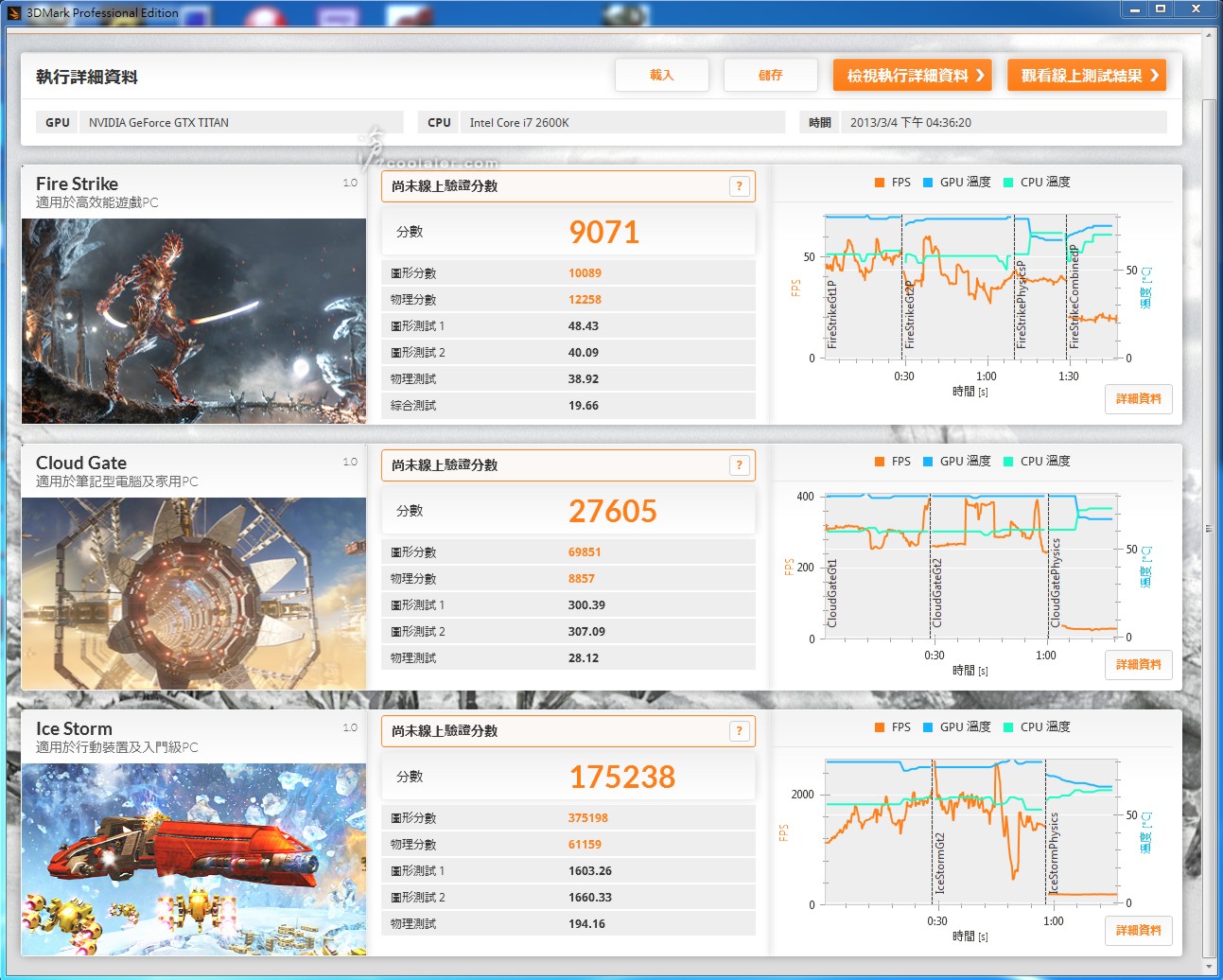
Task: Click the Ice Storm score 175238
Action: click(622, 777)
